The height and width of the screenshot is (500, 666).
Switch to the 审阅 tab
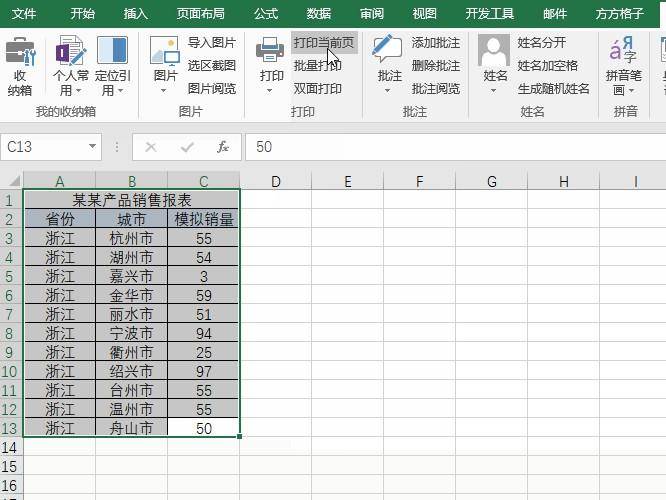pos(372,14)
